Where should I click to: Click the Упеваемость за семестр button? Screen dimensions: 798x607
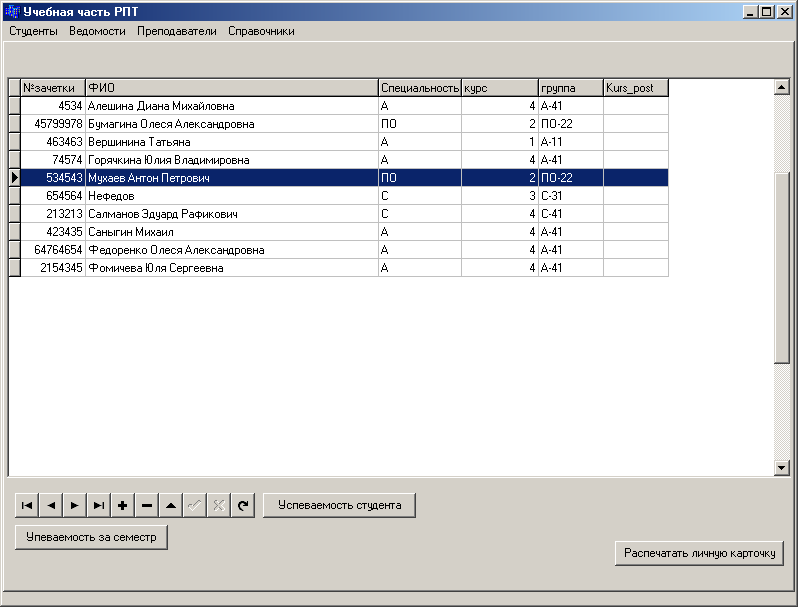pyautogui.click(x=91, y=537)
